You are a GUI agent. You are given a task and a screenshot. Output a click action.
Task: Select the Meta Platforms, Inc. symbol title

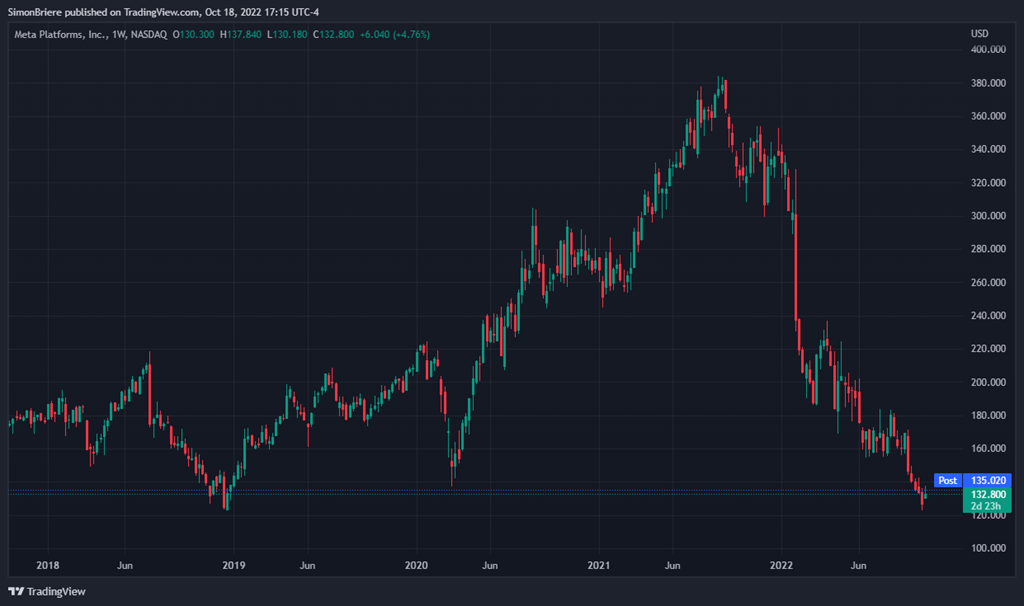coord(58,34)
